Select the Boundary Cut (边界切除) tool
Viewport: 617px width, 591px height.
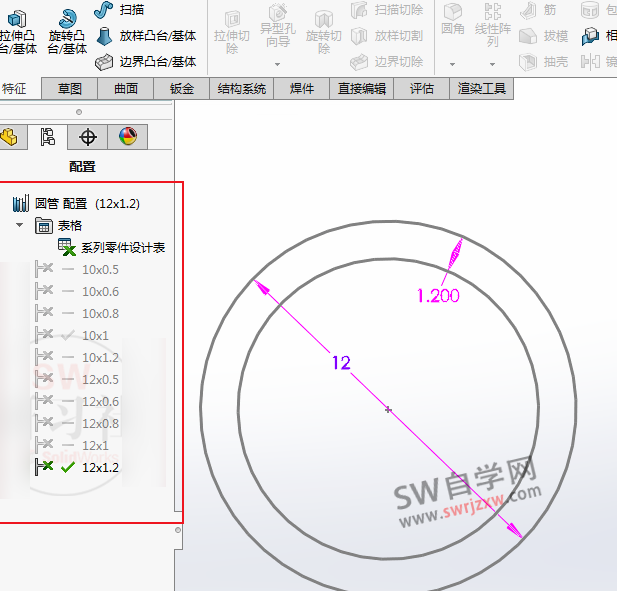click(387, 62)
